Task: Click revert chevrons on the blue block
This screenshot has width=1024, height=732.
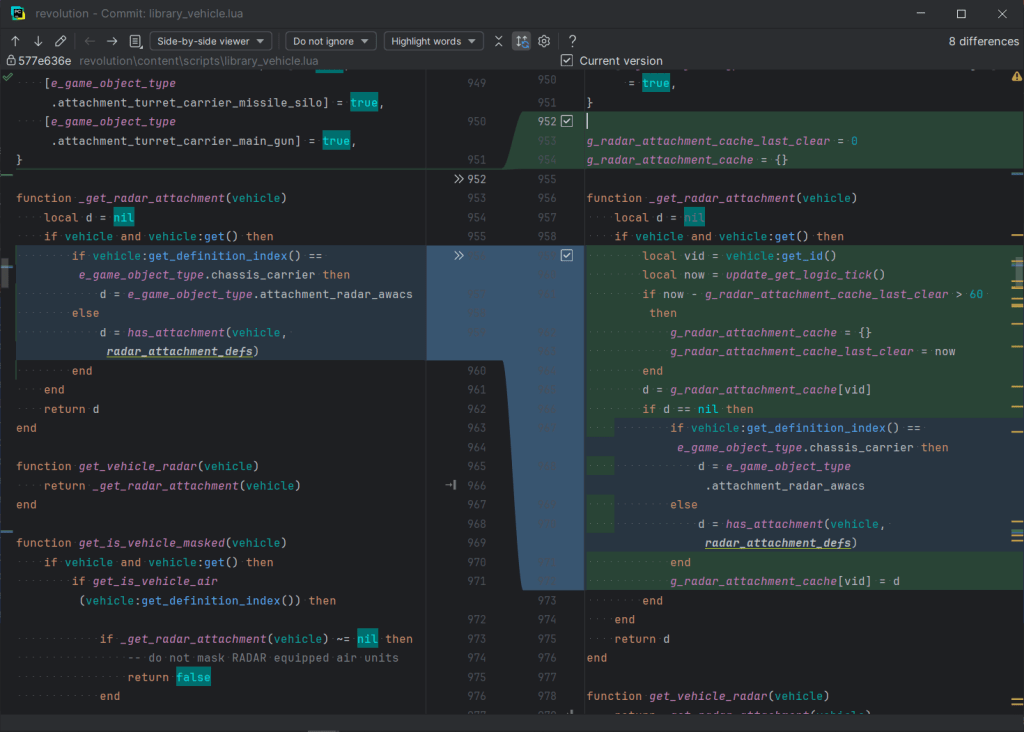Action: point(459,256)
